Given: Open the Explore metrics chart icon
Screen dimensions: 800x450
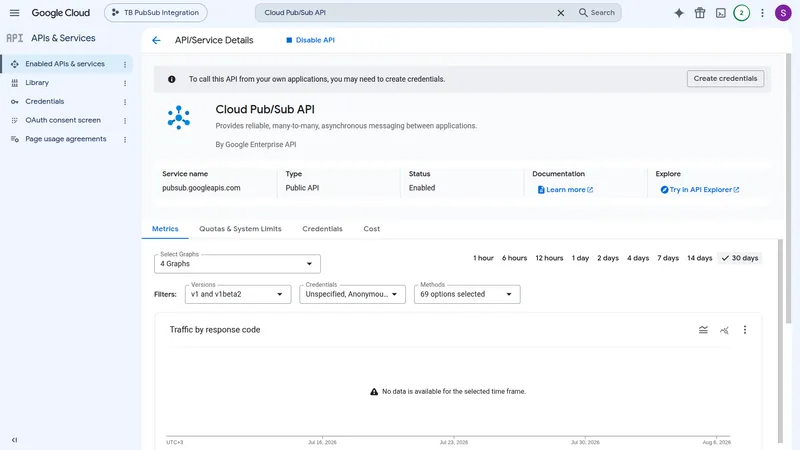Looking at the screenshot, I should (x=724, y=330).
